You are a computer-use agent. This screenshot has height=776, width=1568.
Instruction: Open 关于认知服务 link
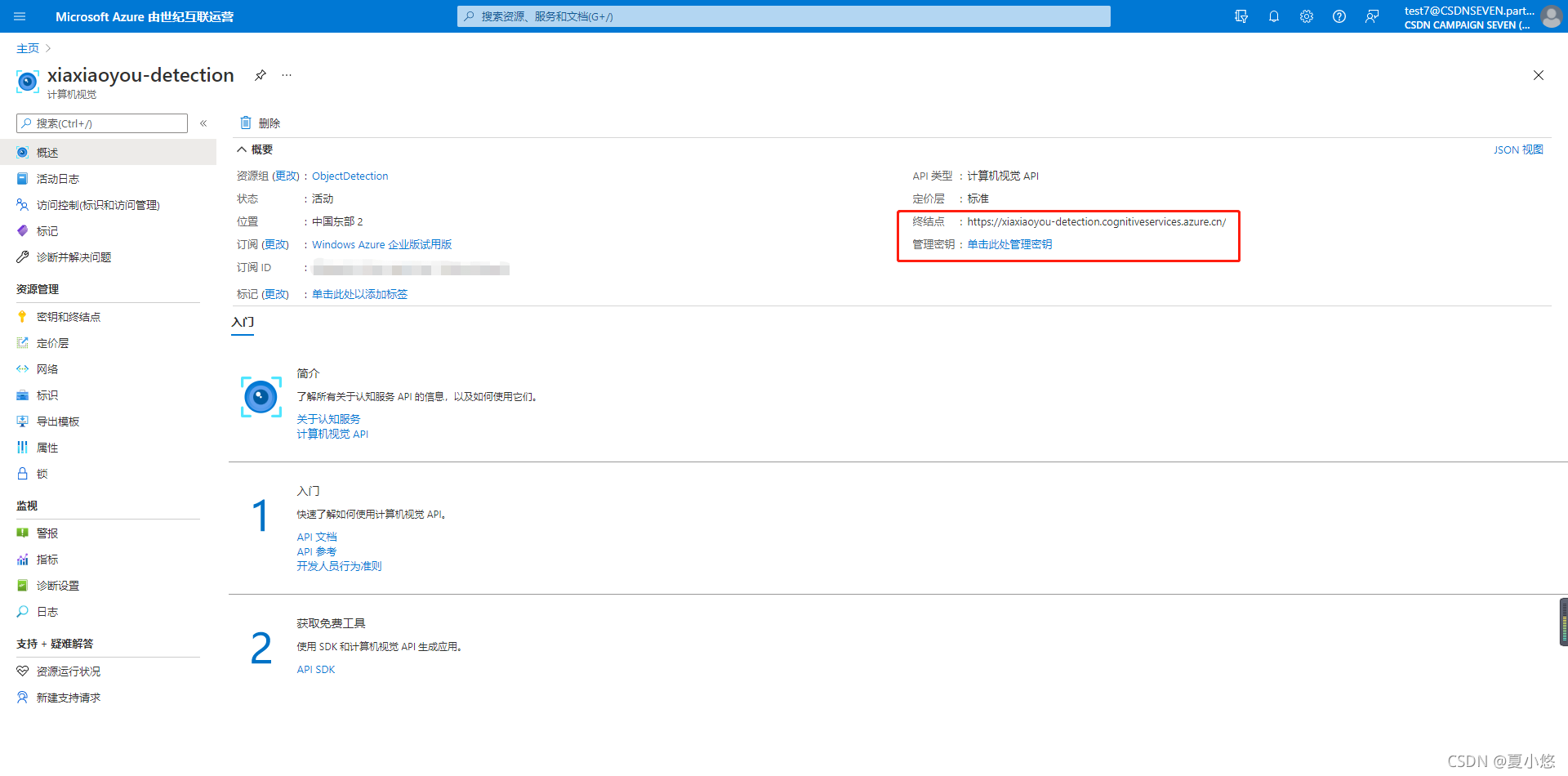tap(328, 419)
